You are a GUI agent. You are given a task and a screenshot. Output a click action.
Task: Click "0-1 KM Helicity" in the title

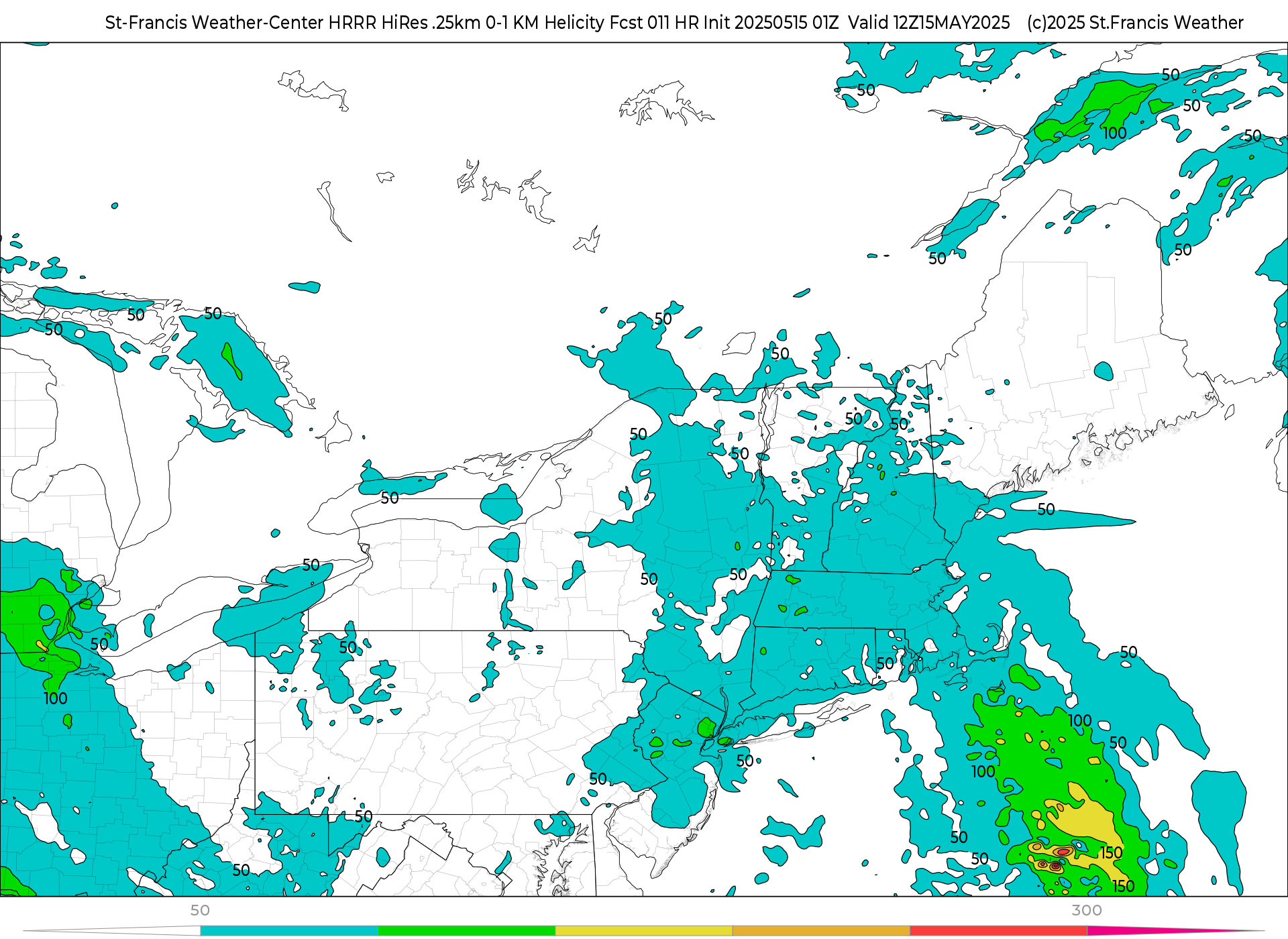[x=545, y=23]
